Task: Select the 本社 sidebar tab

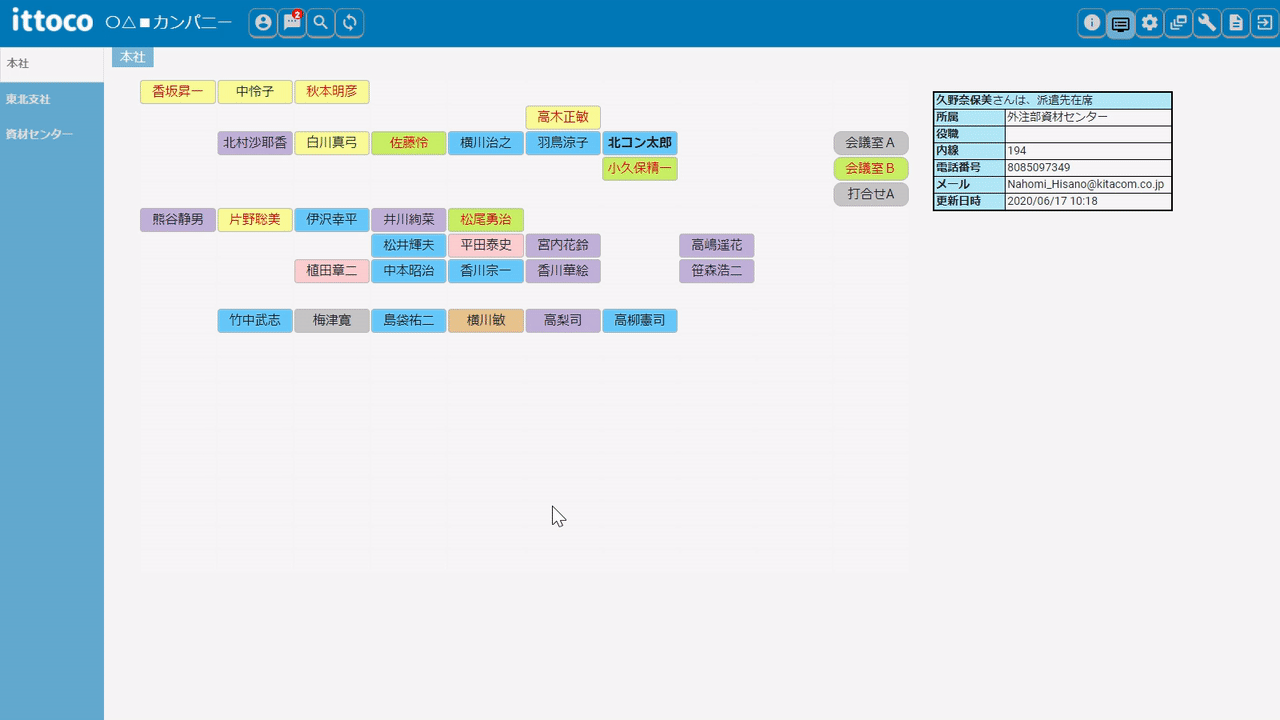Action: (19, 64)
